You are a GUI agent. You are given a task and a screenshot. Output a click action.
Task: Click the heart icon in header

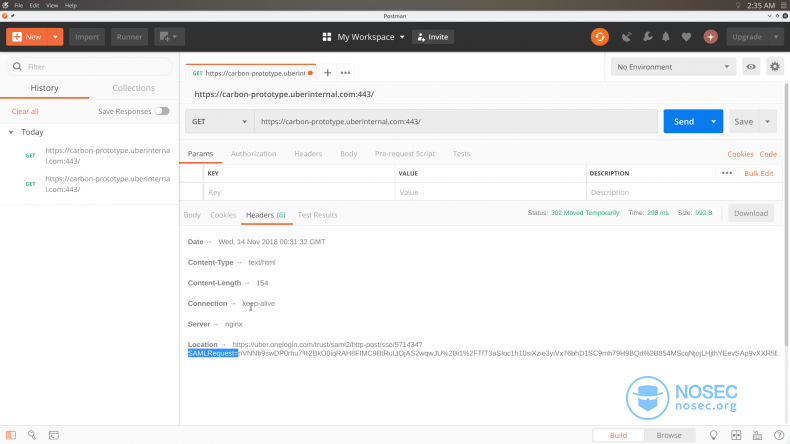(686, 37)
